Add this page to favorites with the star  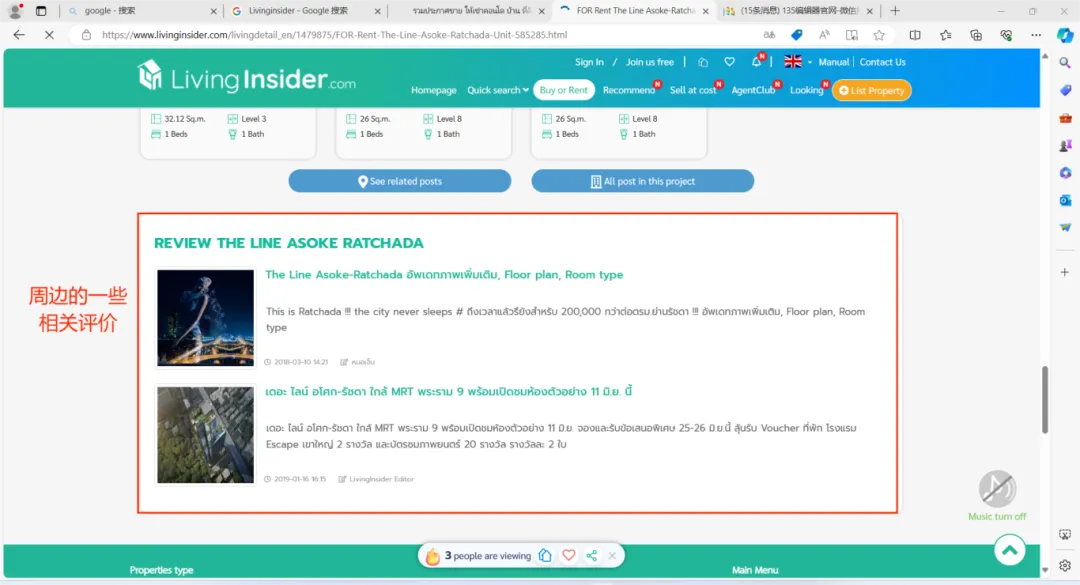pos(879,34)
